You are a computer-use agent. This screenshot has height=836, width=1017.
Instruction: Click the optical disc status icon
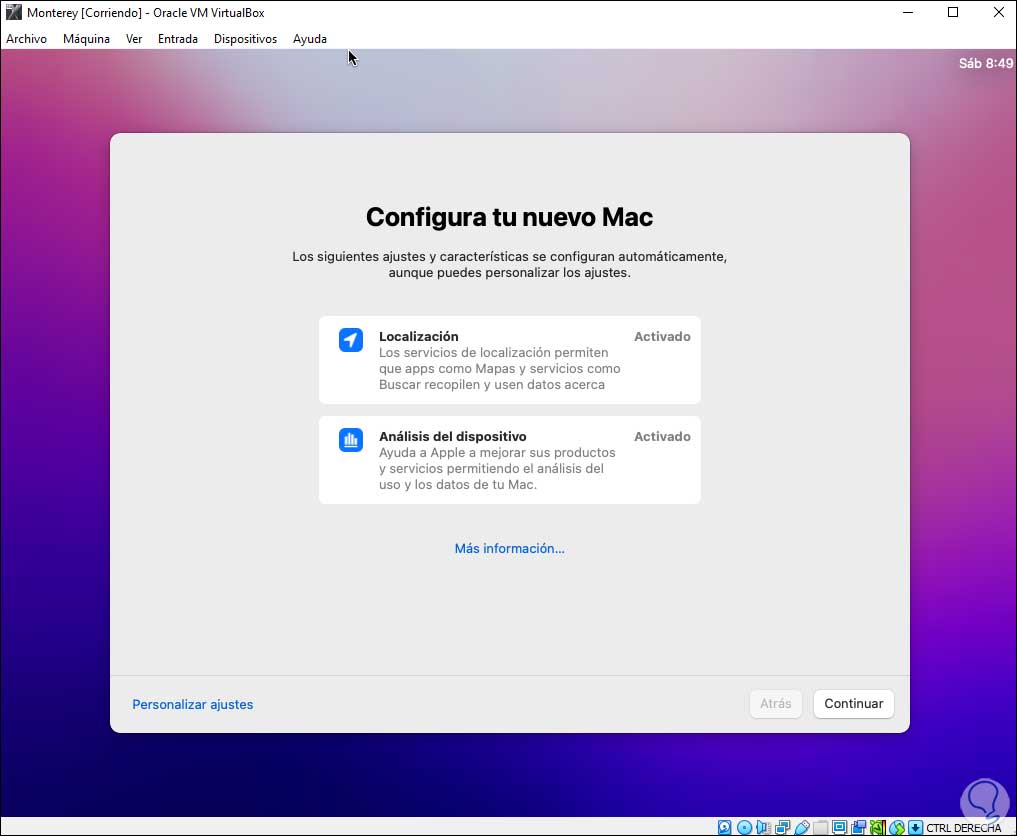(745, 828)
